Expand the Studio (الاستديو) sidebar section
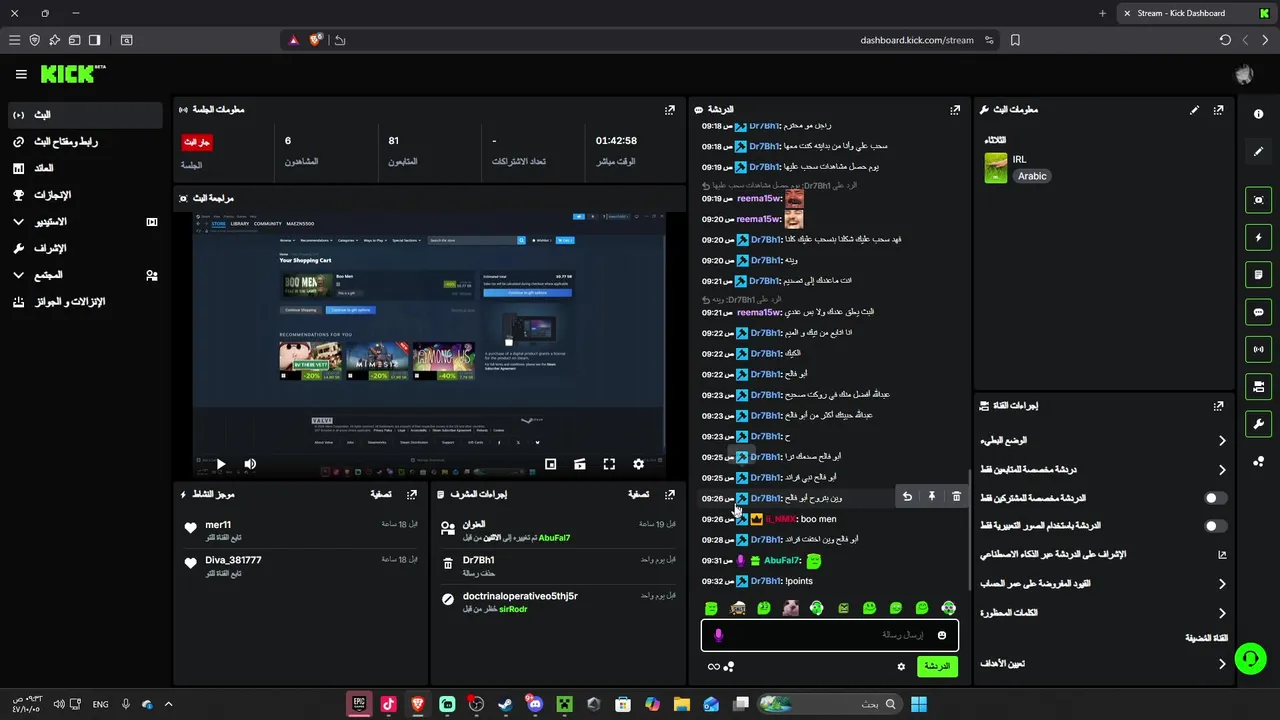The height and width of the screenshot is (720, 1280). (84, 222)
